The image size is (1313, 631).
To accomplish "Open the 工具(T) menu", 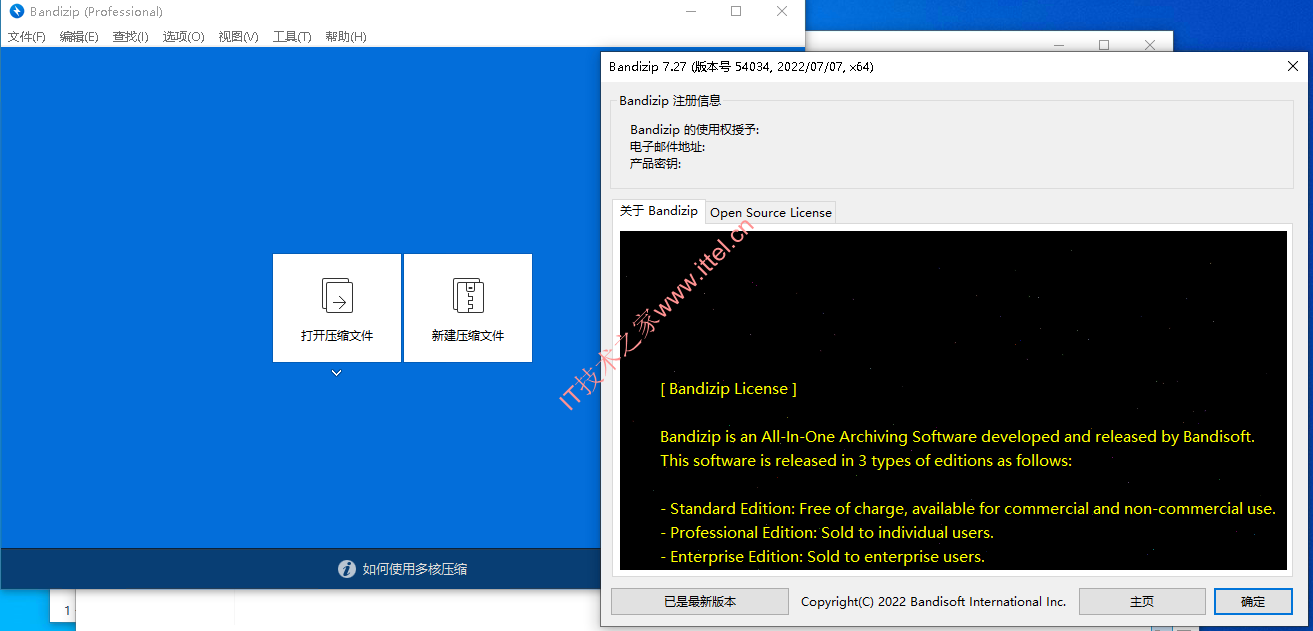I will [292, 37].
